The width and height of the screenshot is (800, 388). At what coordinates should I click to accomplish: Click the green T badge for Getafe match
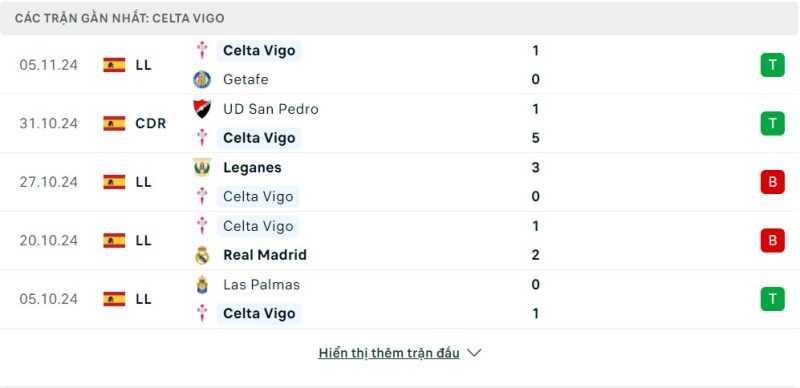coord(772,65)
